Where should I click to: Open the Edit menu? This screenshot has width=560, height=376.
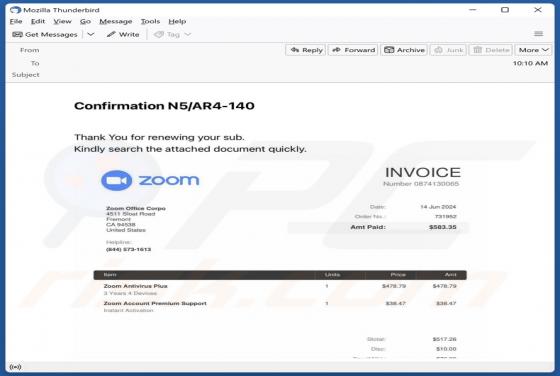(x=38, y=21)
